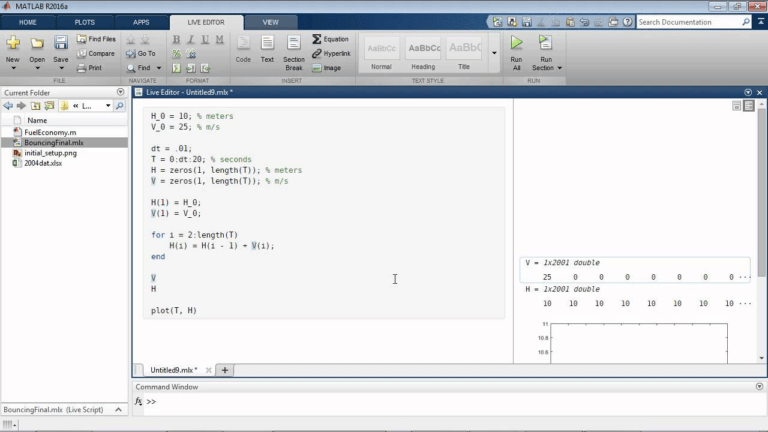The height and width of the screenshot is (432, 768).
Task: Select FuelEconomy.m in Current Folder
Action: click(50, 132)
